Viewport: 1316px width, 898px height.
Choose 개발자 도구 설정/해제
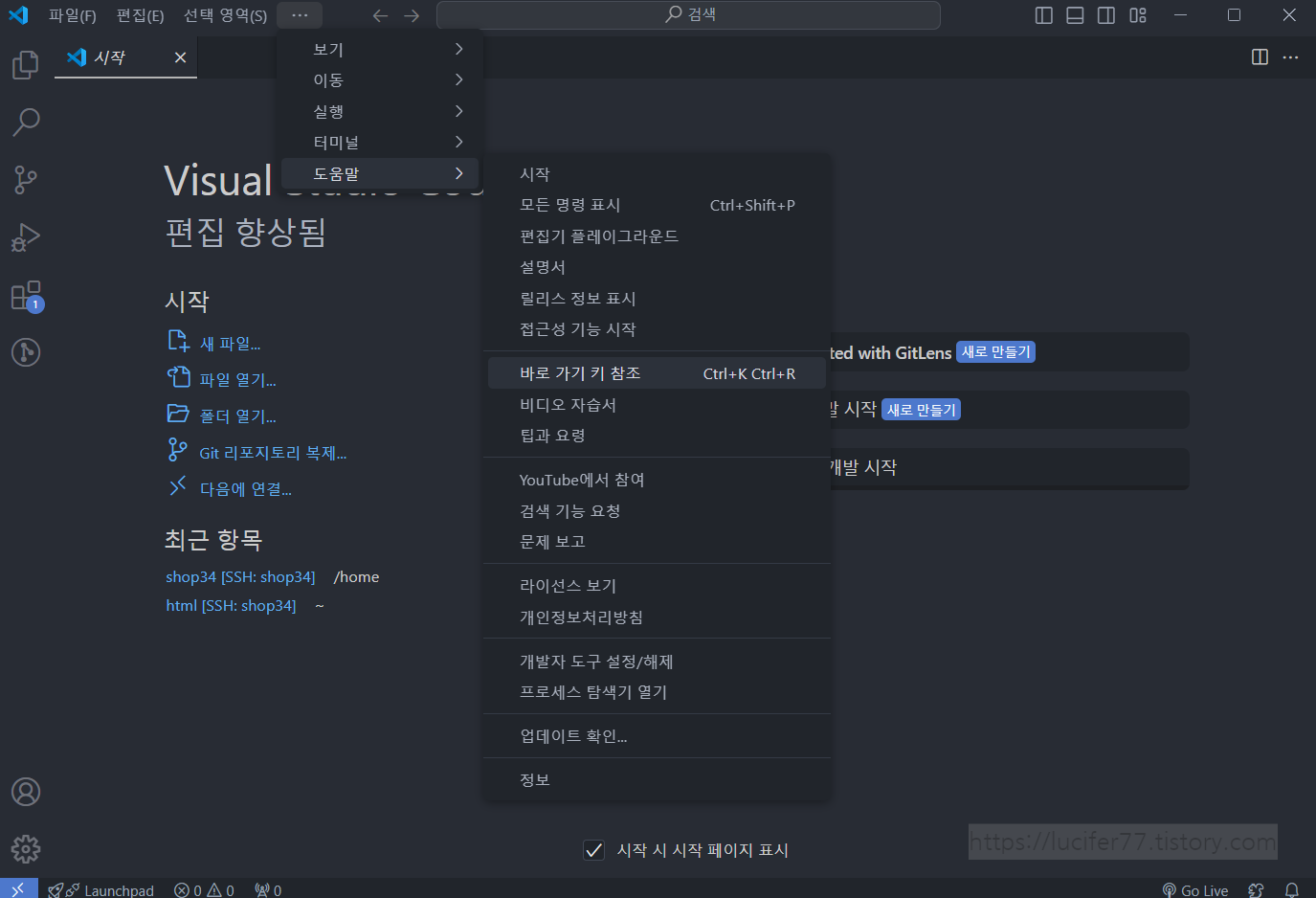click(x=657, y=662)
